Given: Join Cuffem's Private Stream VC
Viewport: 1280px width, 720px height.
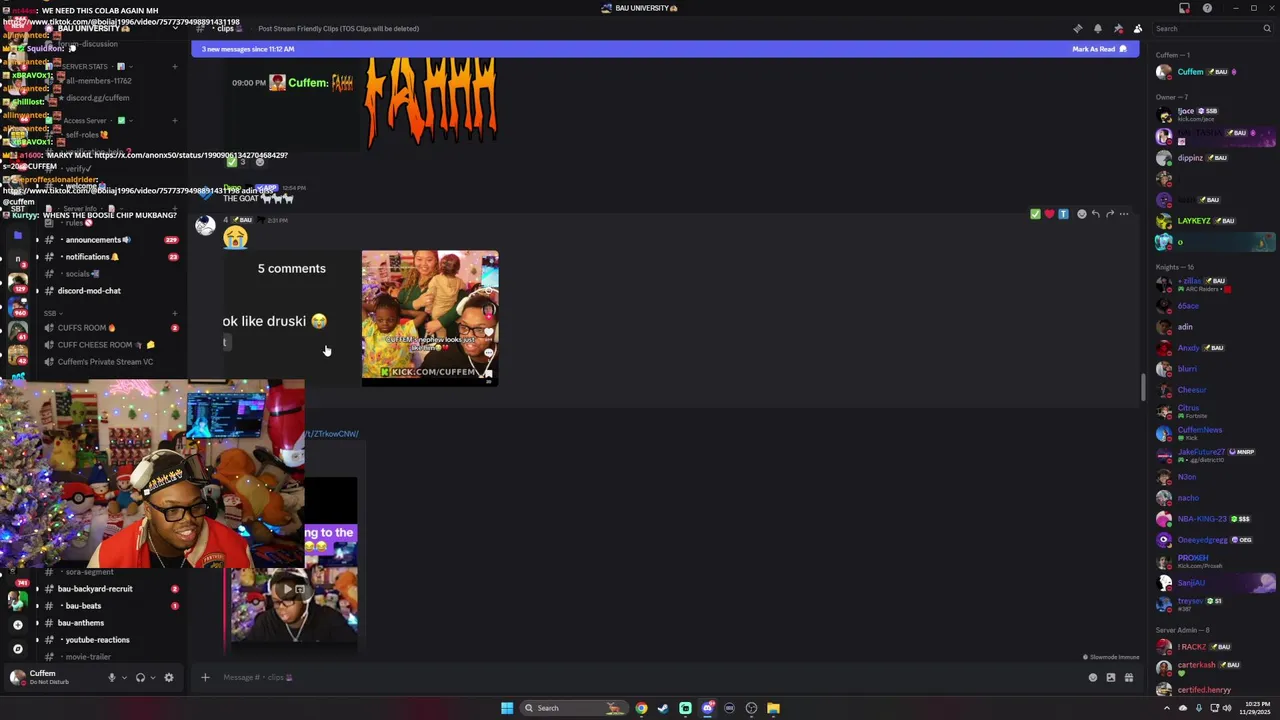Looking at the screenshot, I should [x=105, y=362].
